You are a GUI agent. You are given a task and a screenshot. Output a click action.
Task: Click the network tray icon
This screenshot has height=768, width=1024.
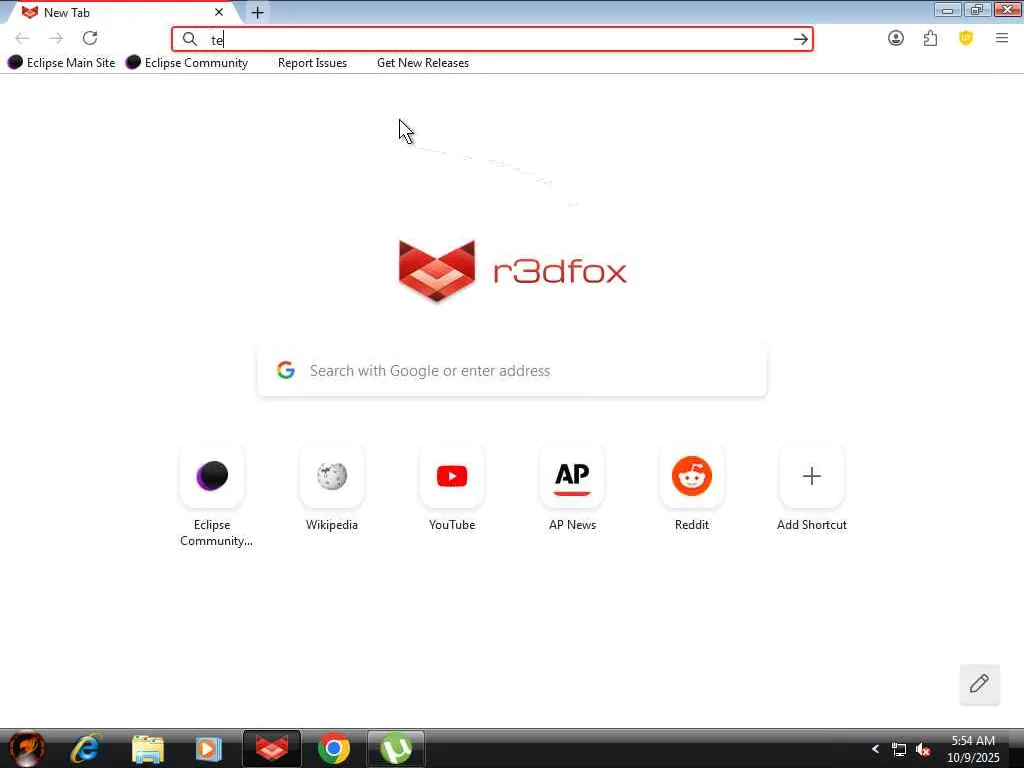pyautogui.click(x=899, y=750)
